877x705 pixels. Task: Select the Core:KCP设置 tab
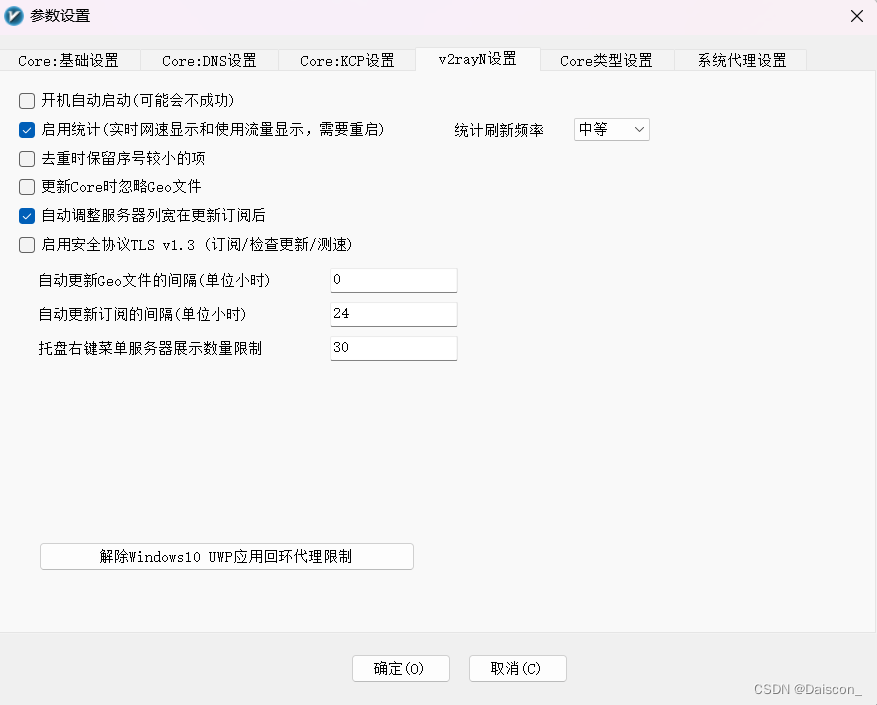[x=347, y=60]
